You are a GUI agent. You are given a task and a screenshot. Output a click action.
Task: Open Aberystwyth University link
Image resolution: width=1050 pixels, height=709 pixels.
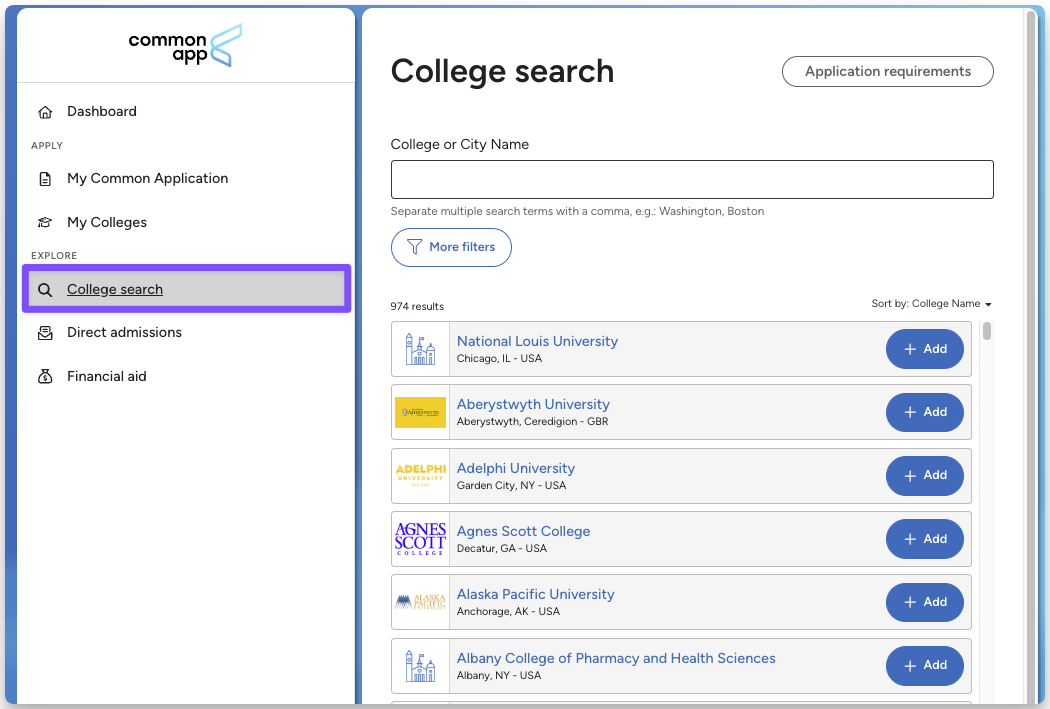pos(533,404)
